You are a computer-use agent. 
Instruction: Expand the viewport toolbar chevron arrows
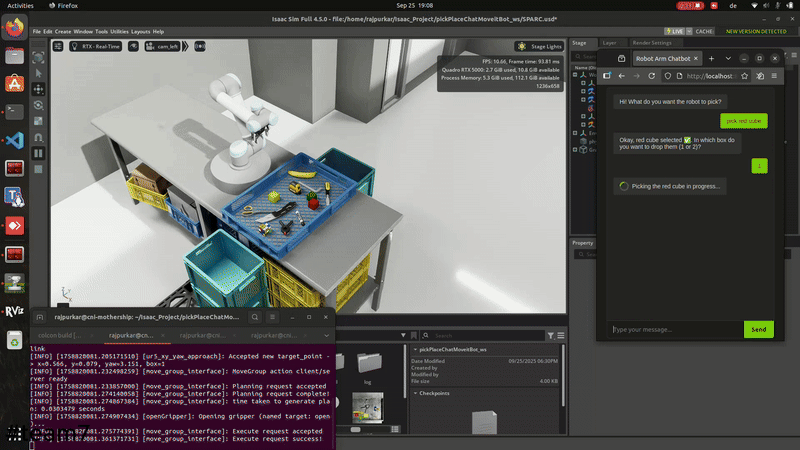point(185,46)
